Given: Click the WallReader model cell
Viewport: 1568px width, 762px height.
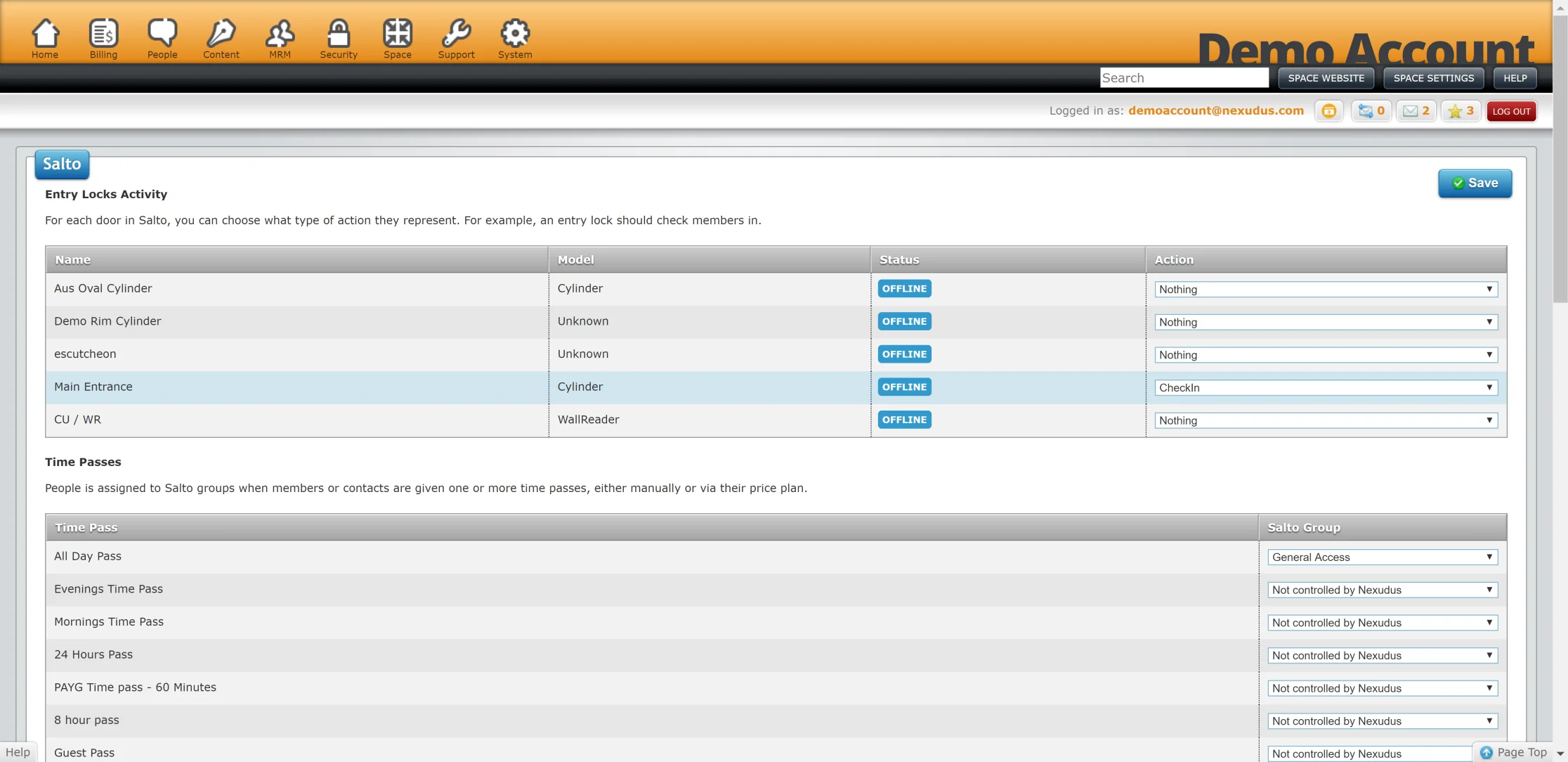Looking at the screenshot, I should tap(588, 420).
